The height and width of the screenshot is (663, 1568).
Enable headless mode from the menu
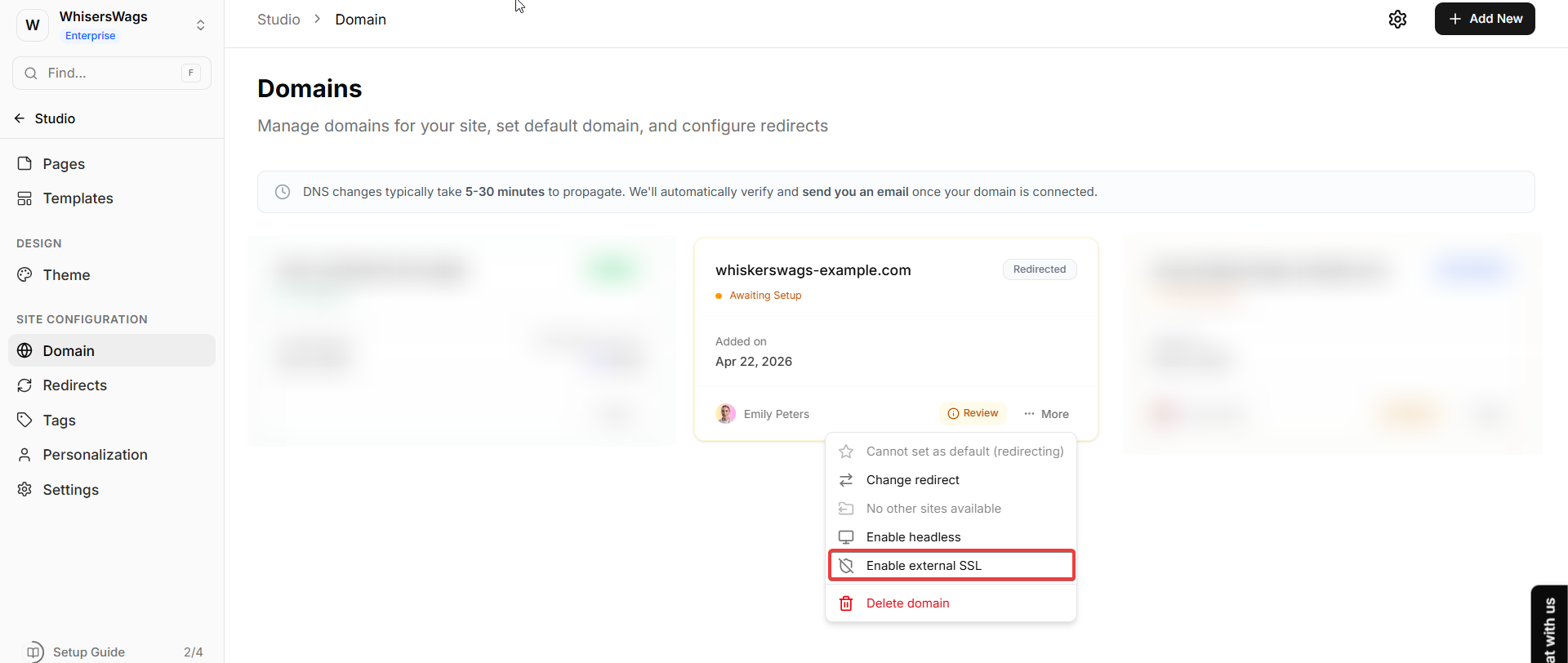click(913, 537)
